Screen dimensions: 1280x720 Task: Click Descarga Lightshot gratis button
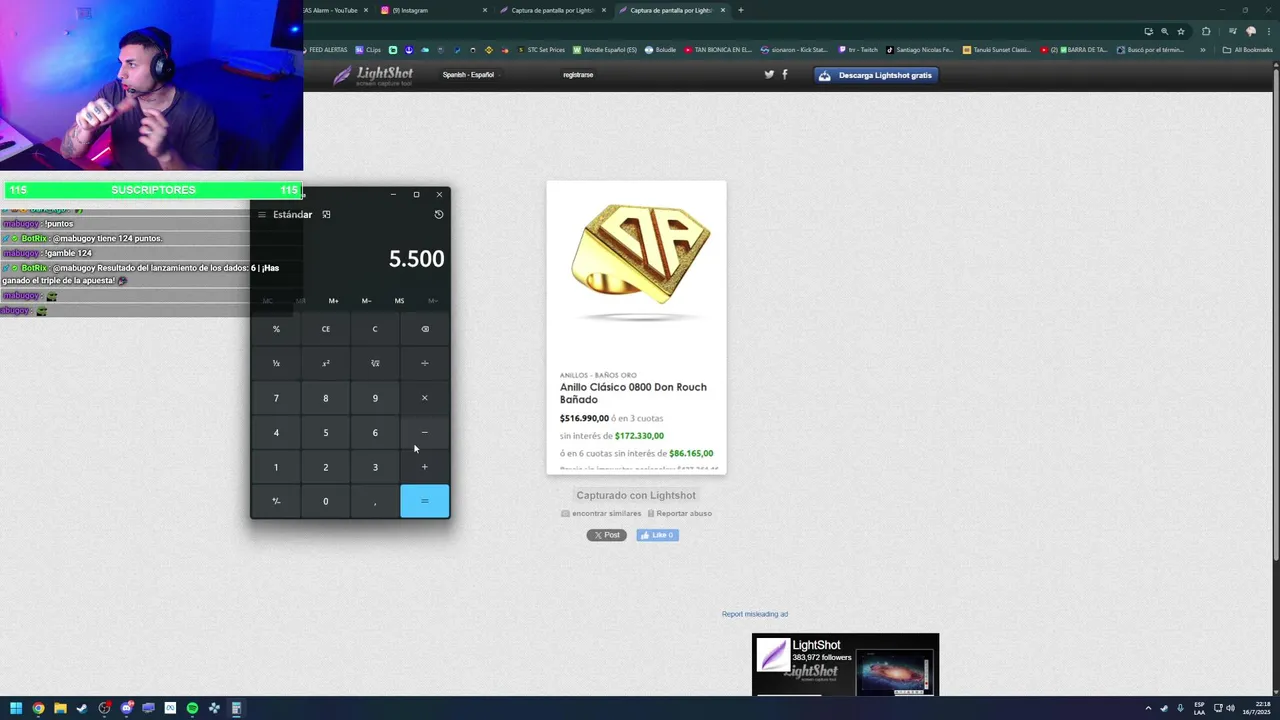click(876, 75)
